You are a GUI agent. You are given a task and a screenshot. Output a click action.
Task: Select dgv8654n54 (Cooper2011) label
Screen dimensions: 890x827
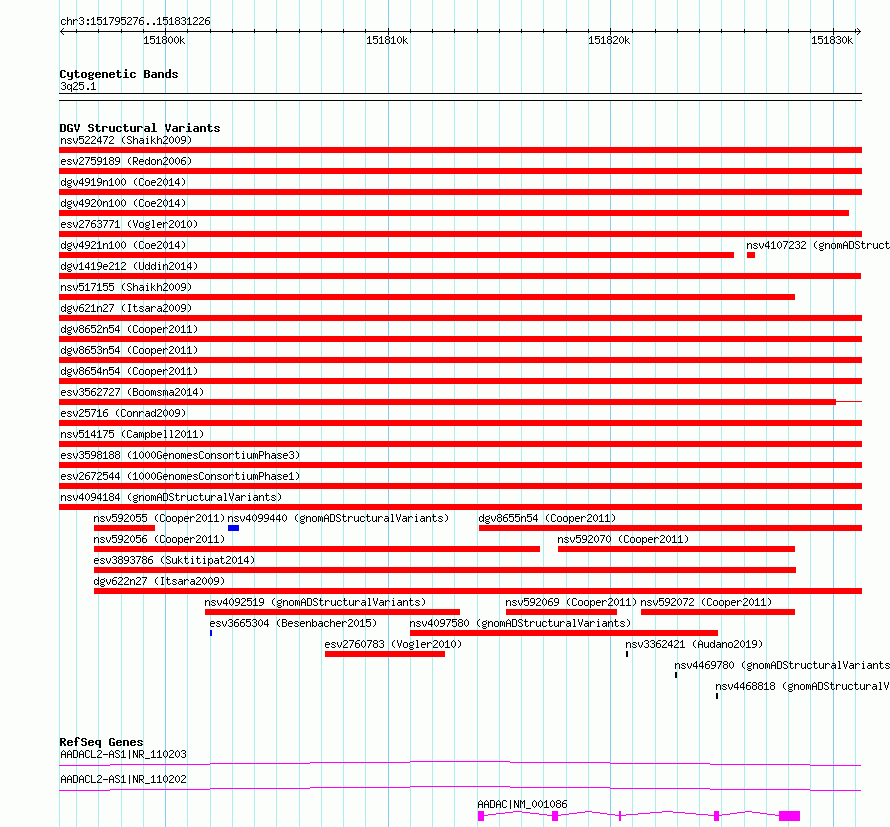tap(129, 371)
